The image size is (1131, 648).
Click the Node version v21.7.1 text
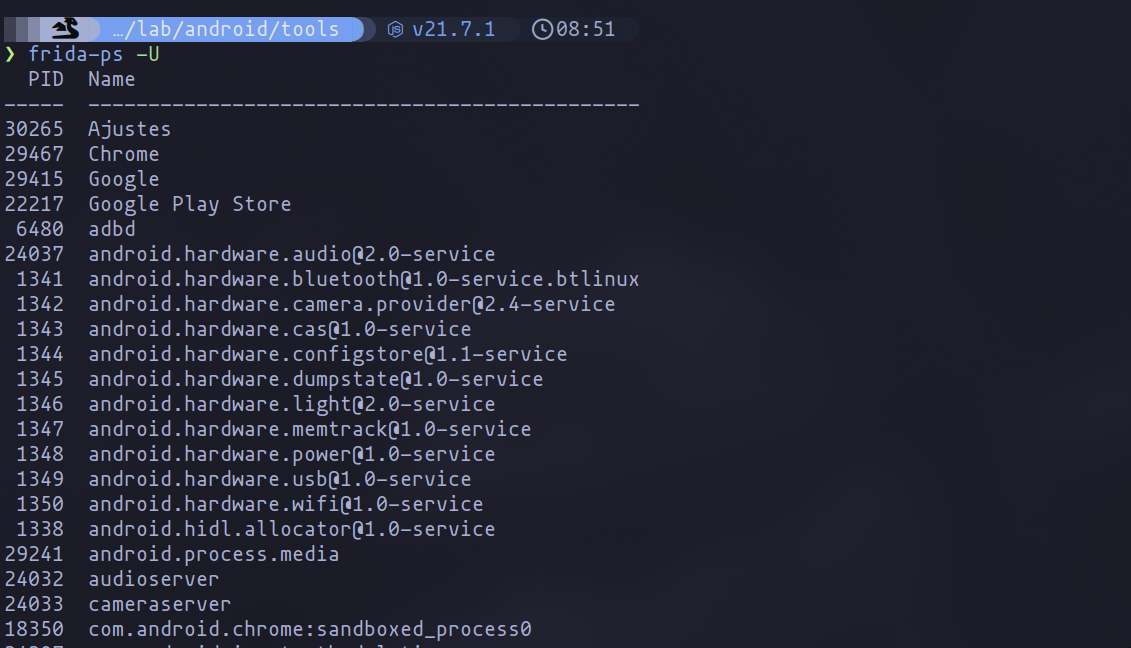(454, 29)
